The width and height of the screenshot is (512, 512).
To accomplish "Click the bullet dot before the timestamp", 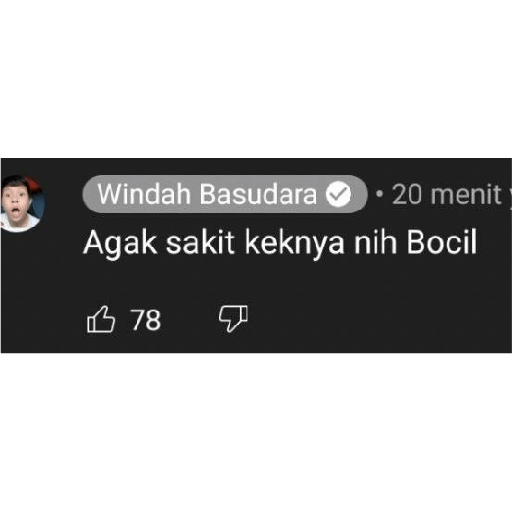I will 379,193.
